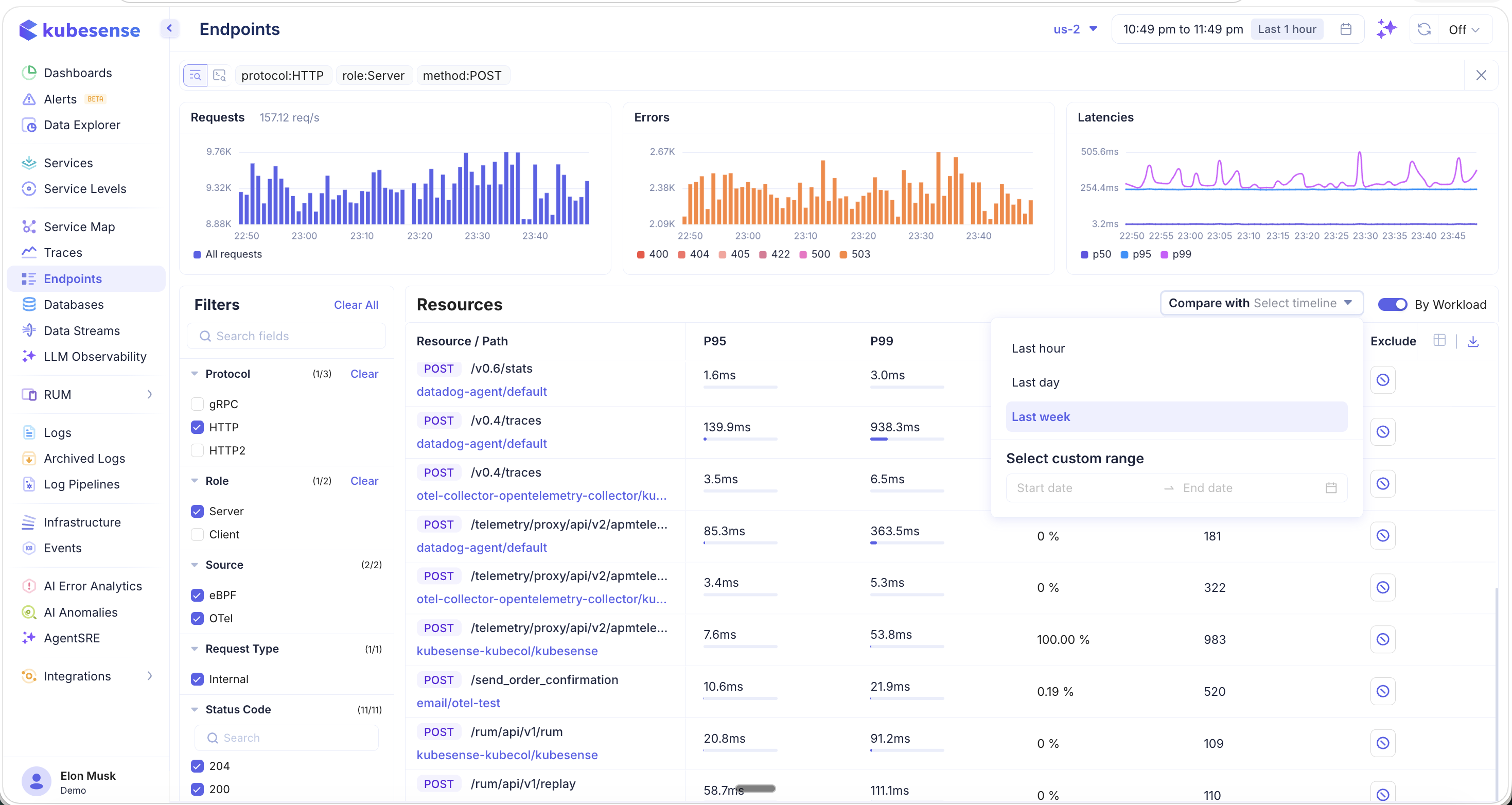Click the refresh icon near auto-refresh control

tap(1424, 29)
